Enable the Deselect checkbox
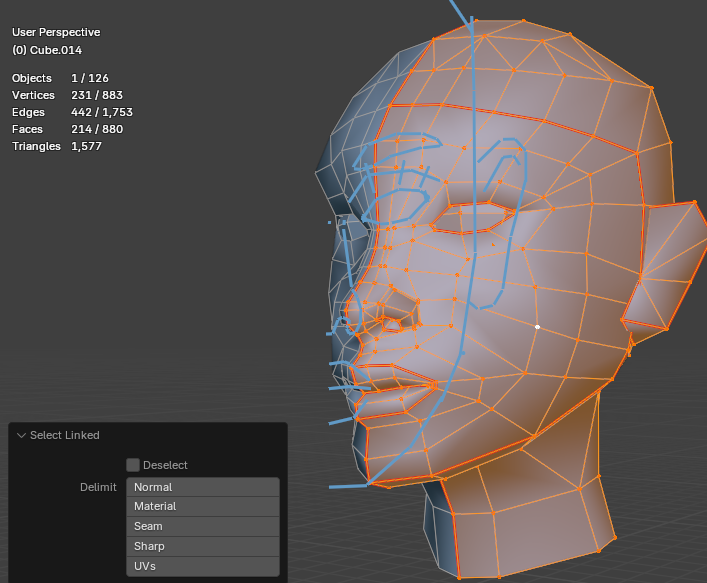Viewport: 707px width, 583px height. click(133, 465)
